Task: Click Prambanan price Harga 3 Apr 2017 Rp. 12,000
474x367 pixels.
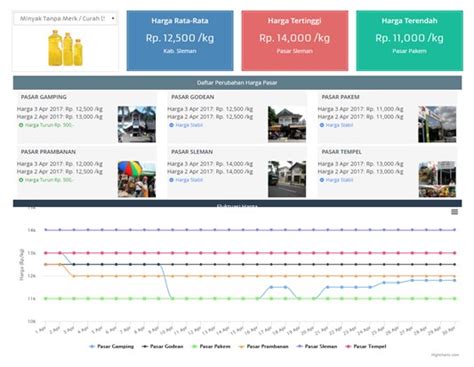Action: coord(60,164)
